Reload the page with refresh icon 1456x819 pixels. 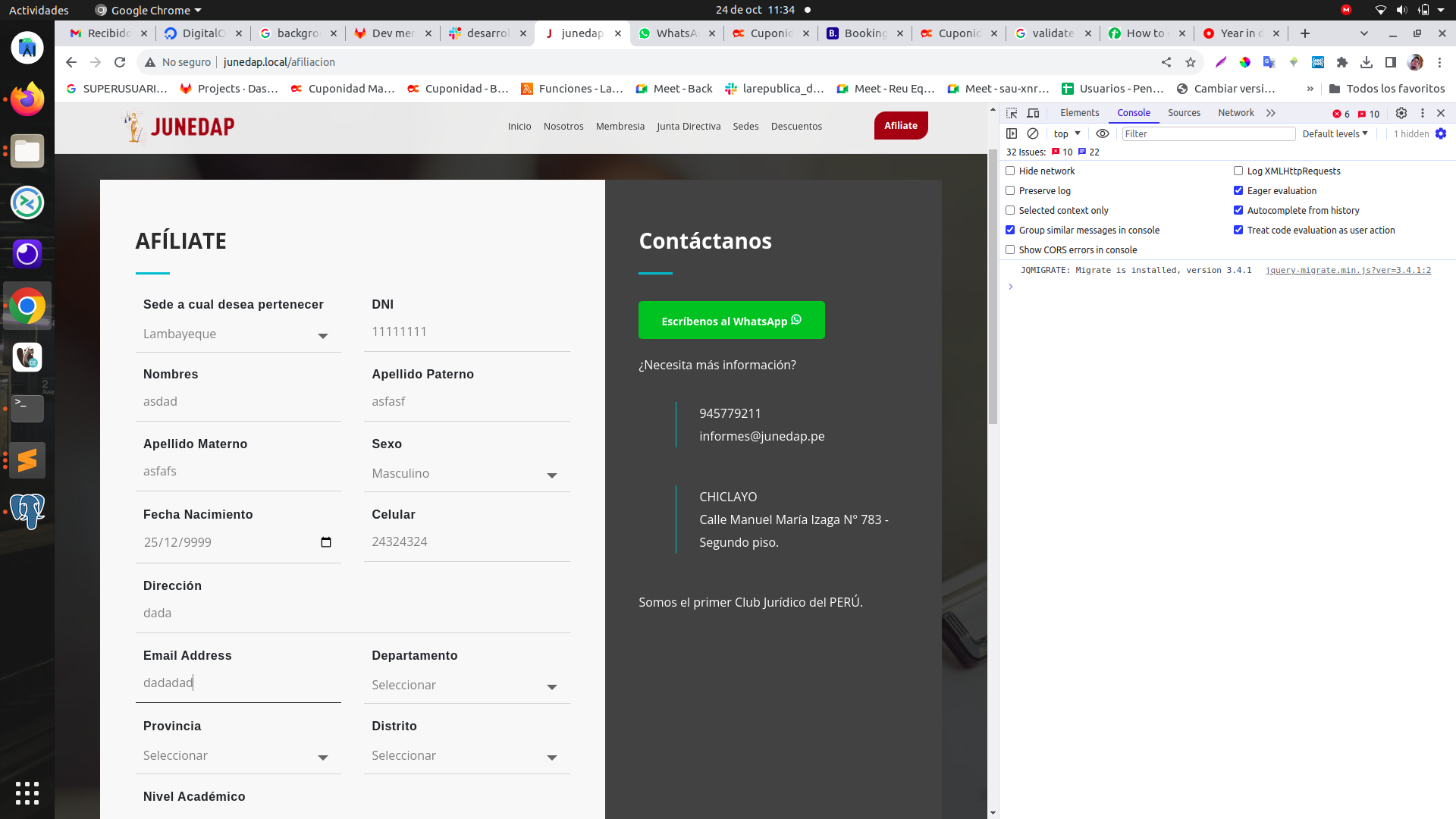[120, 62]
